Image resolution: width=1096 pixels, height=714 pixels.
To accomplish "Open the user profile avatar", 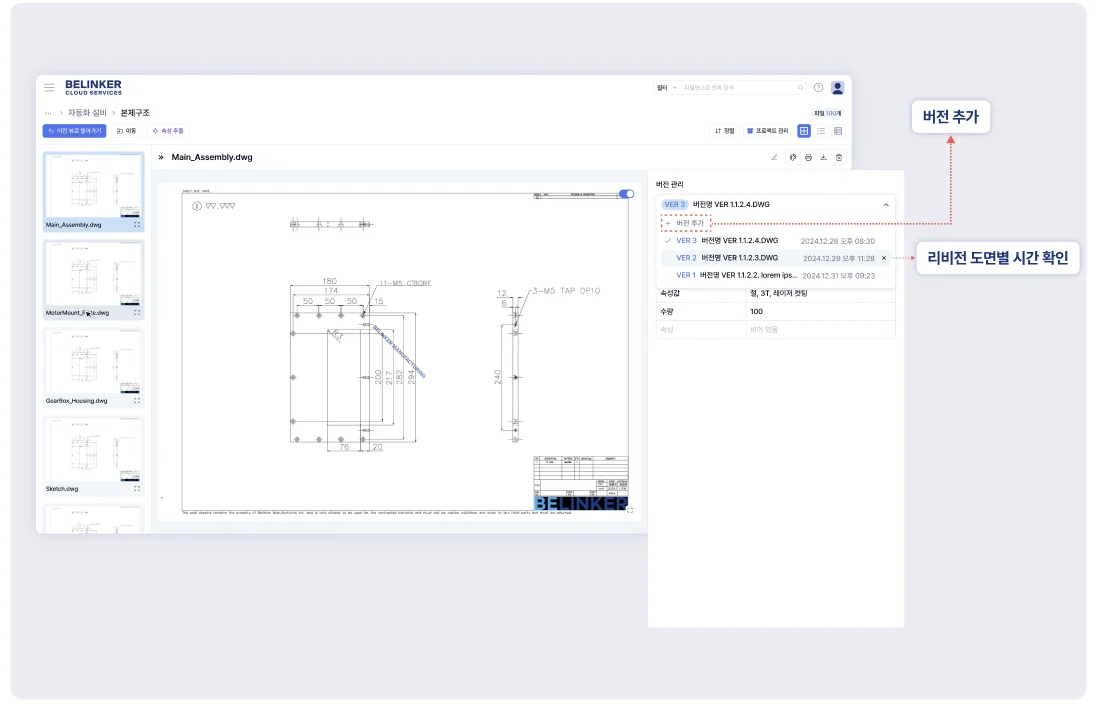I will tap(837, 88).
